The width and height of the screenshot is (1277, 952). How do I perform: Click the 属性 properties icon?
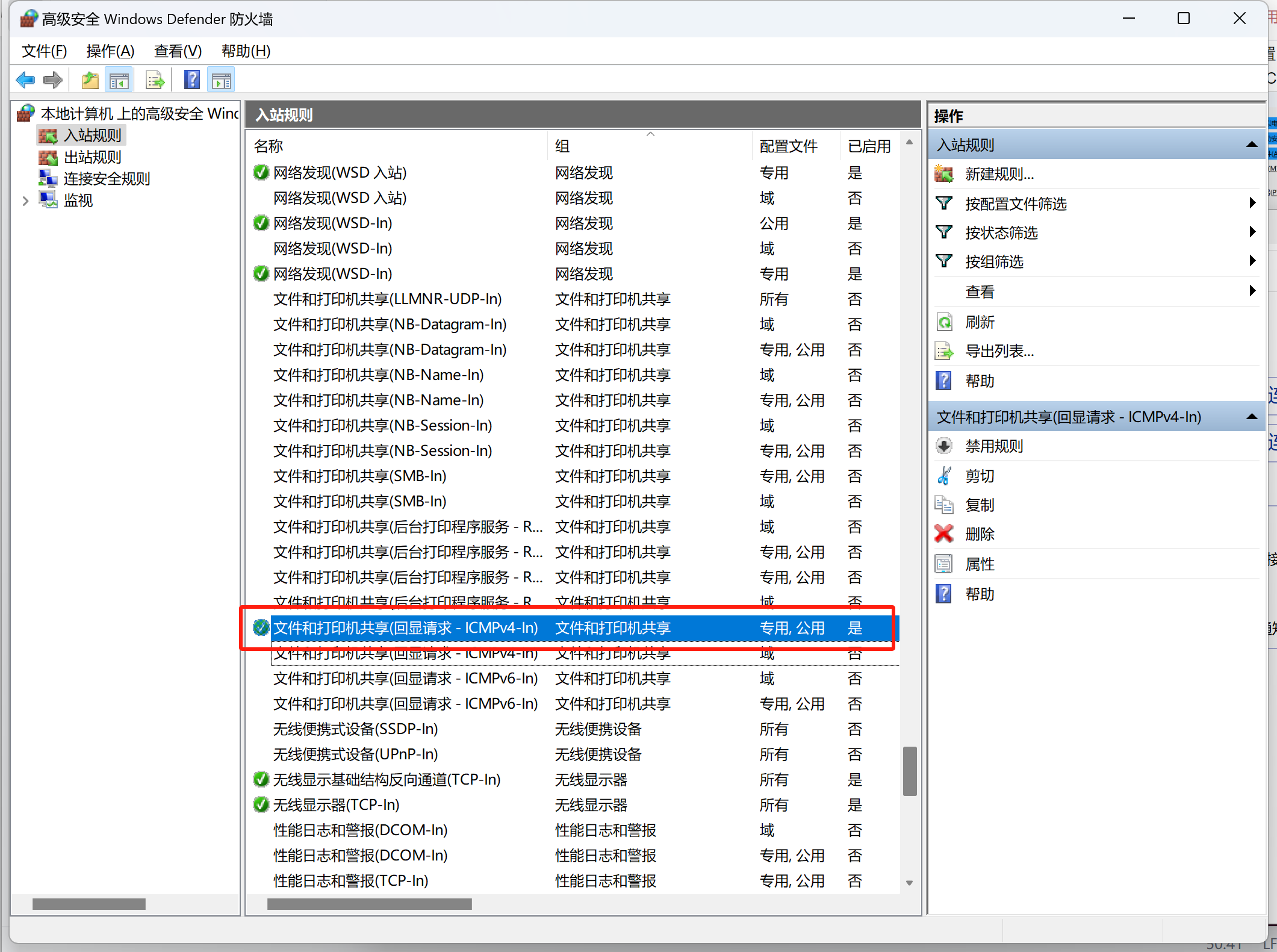coord(944,564)
